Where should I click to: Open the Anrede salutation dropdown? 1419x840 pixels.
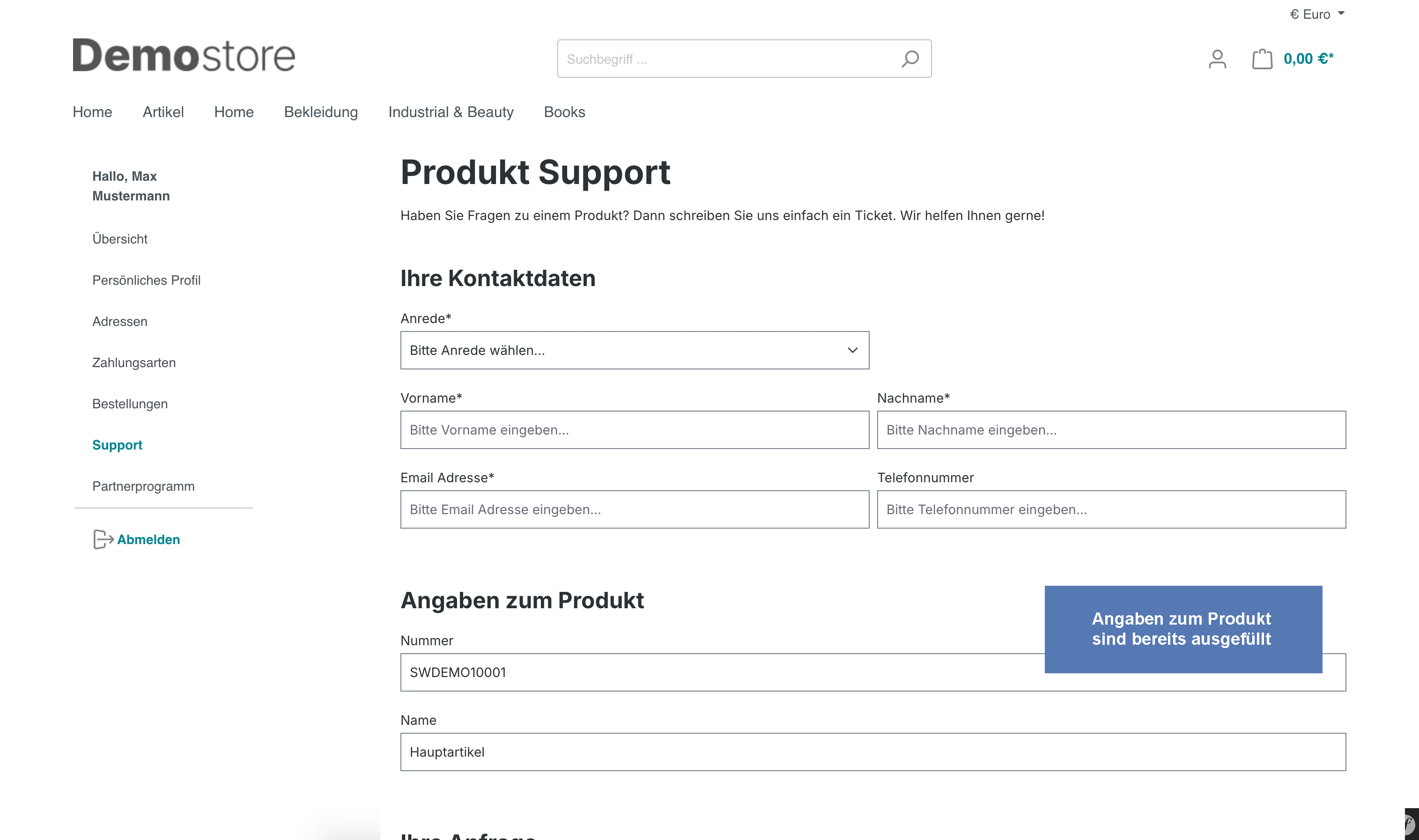635,350
